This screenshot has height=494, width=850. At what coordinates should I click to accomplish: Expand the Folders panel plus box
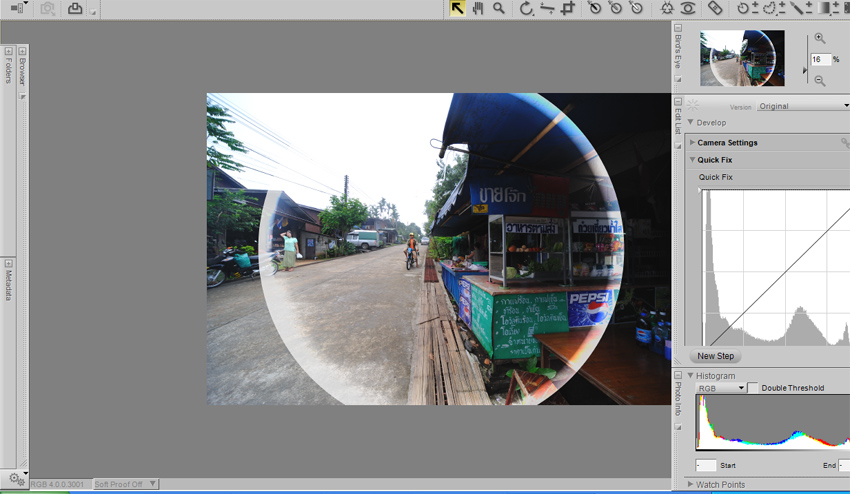[8, 52]
